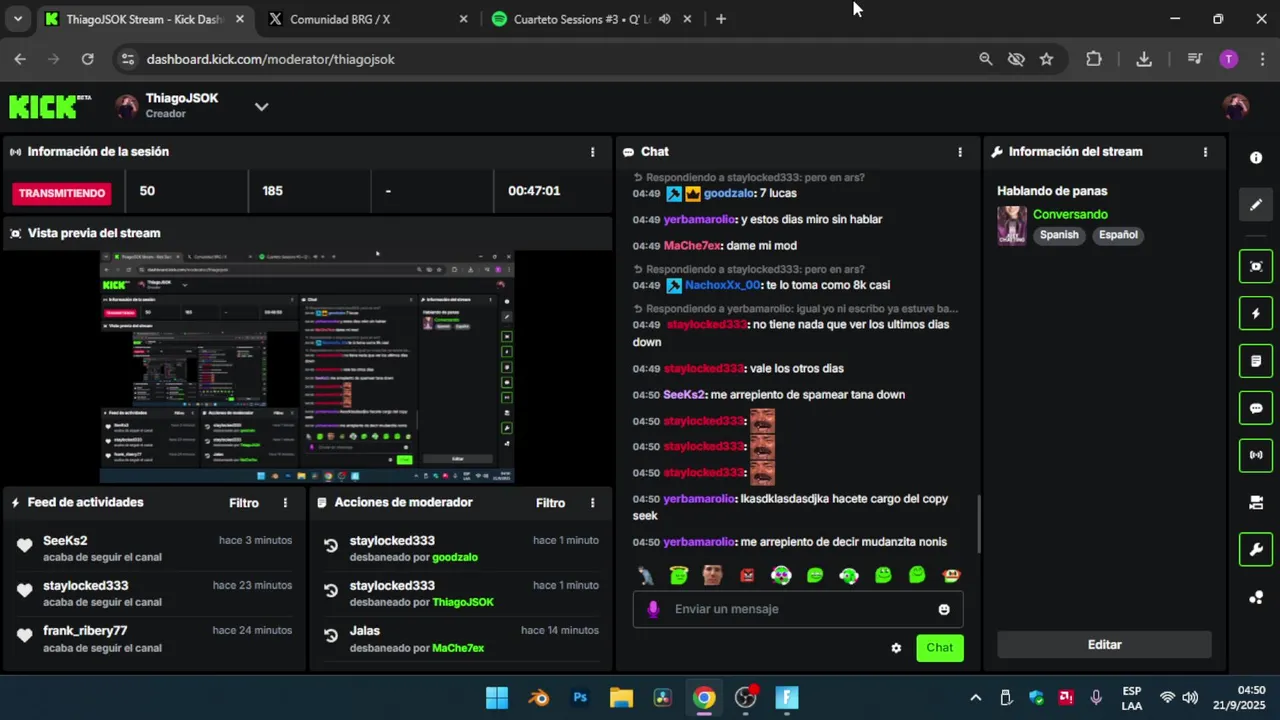The width and height of the screenshot is (1280, 720).
Task: Click the TRANSMITIENDO status badge
Action: (x=63, y=193)
